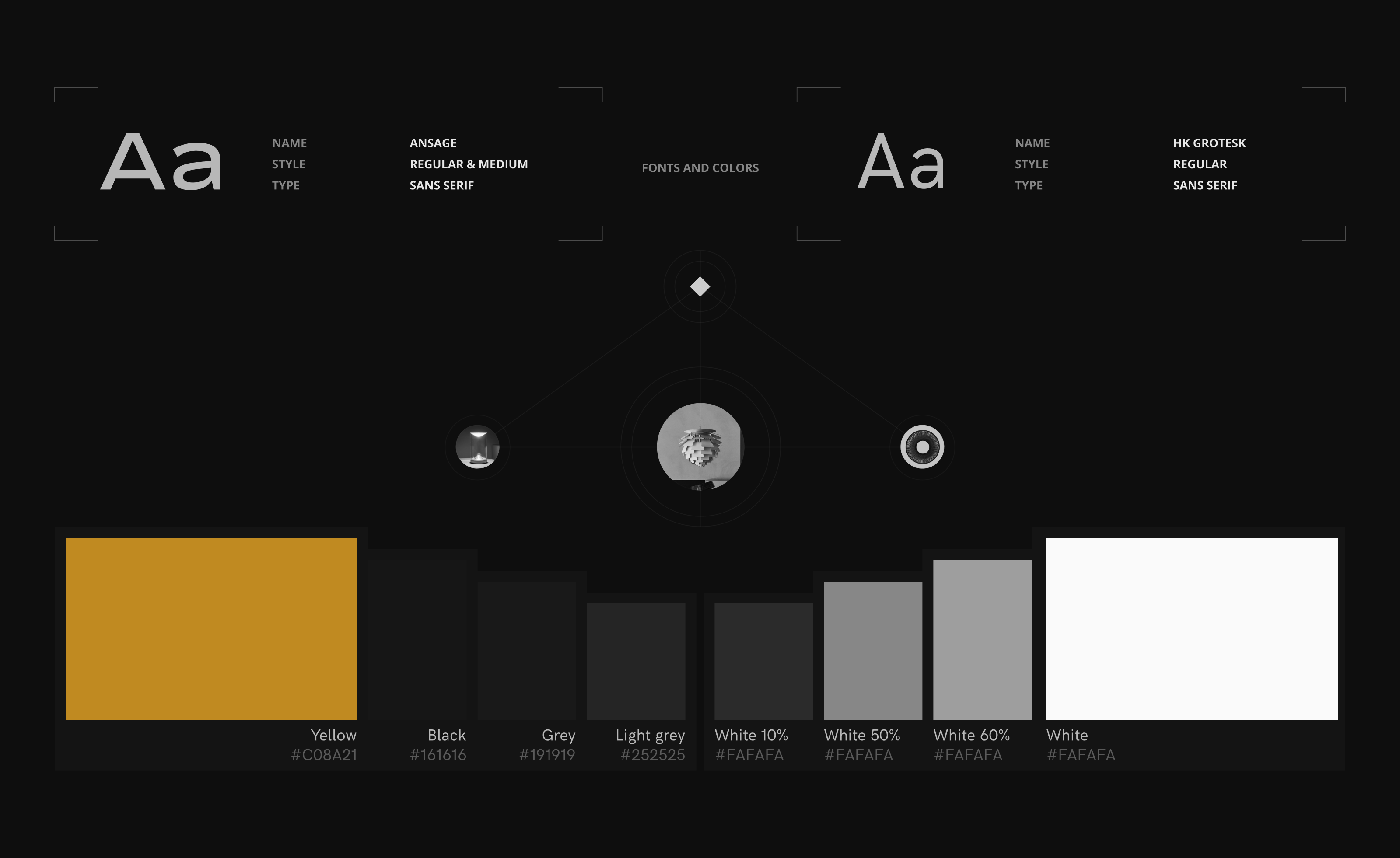
Task: Click the HK GROTESK font name
Action: click(1208, 143)
